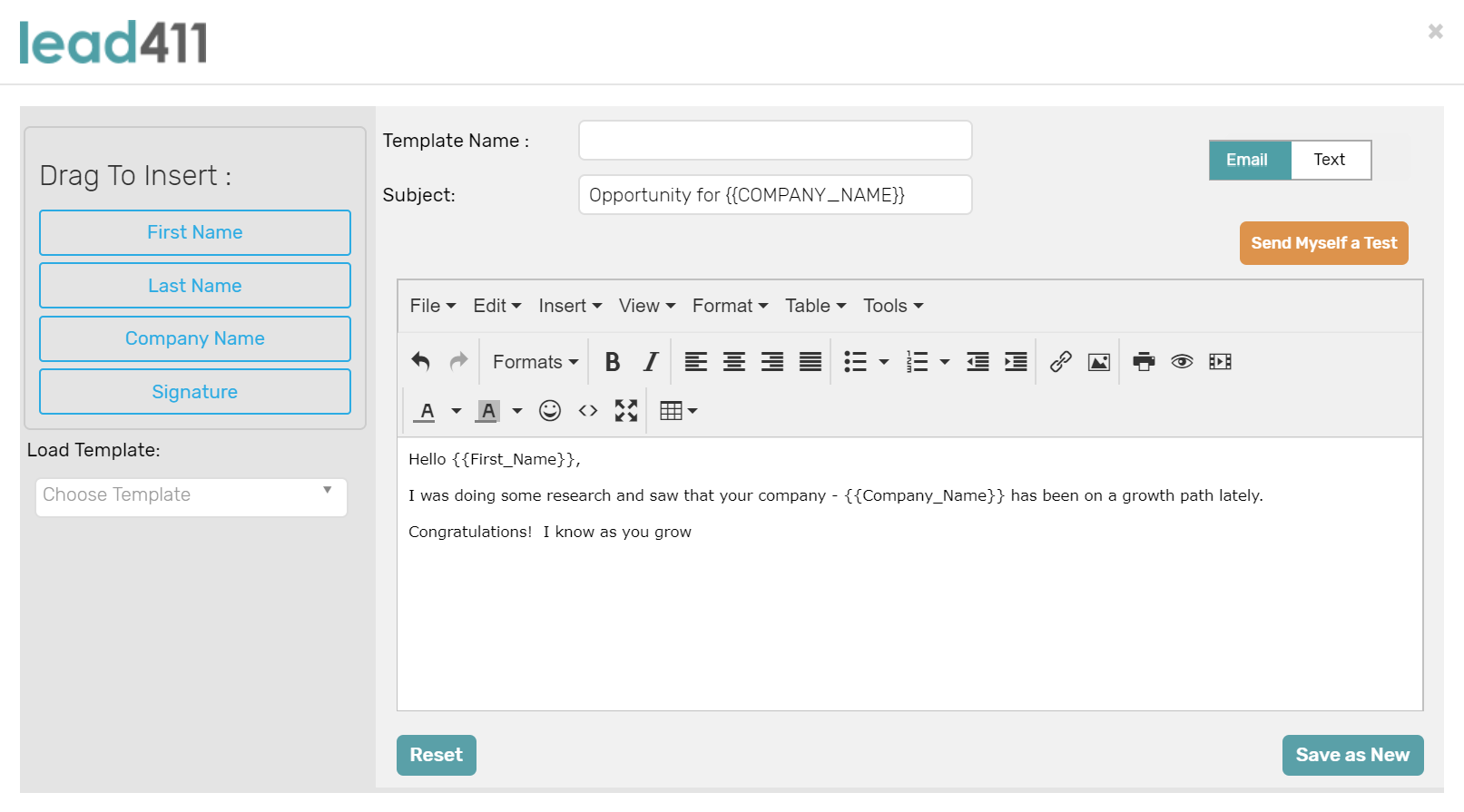Insert image using picture icon
The height and width of the screenshot is (812, 1464).
tap(1099, 362)
